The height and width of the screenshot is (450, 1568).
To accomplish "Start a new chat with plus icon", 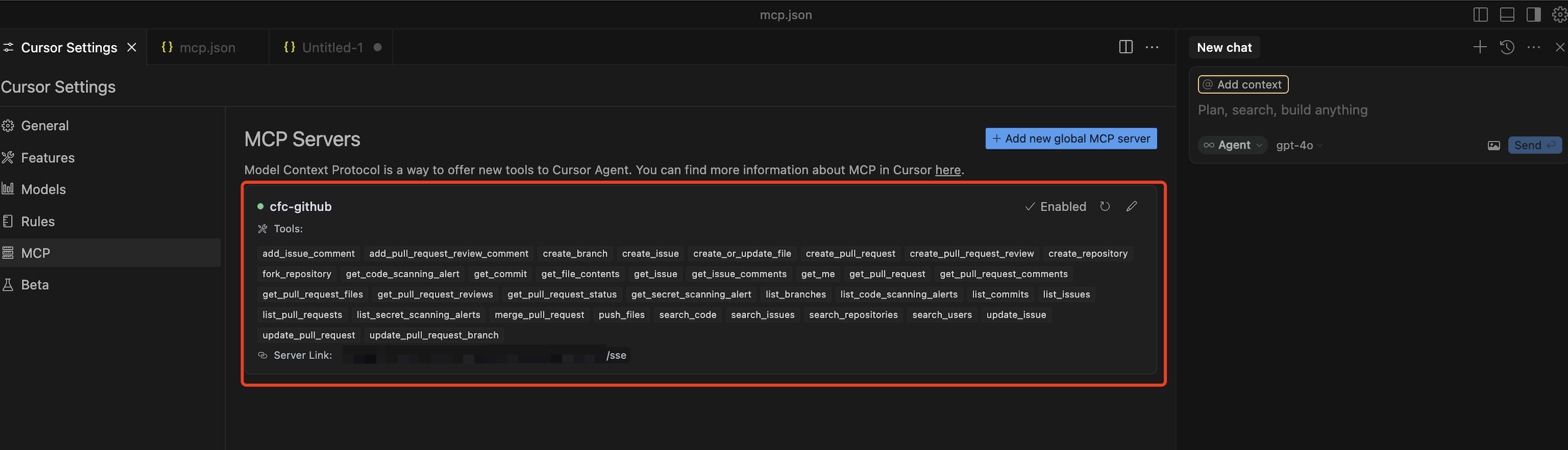I will tap(1480, 47).
